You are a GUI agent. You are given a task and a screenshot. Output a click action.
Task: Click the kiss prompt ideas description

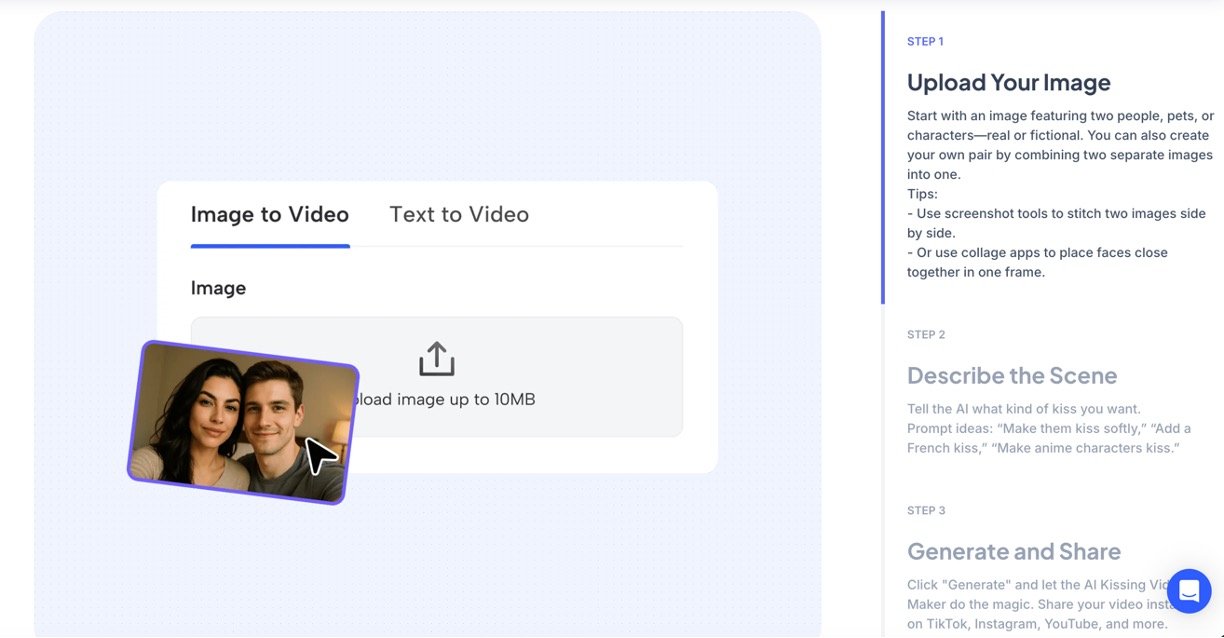click(x=1048, y=428)
